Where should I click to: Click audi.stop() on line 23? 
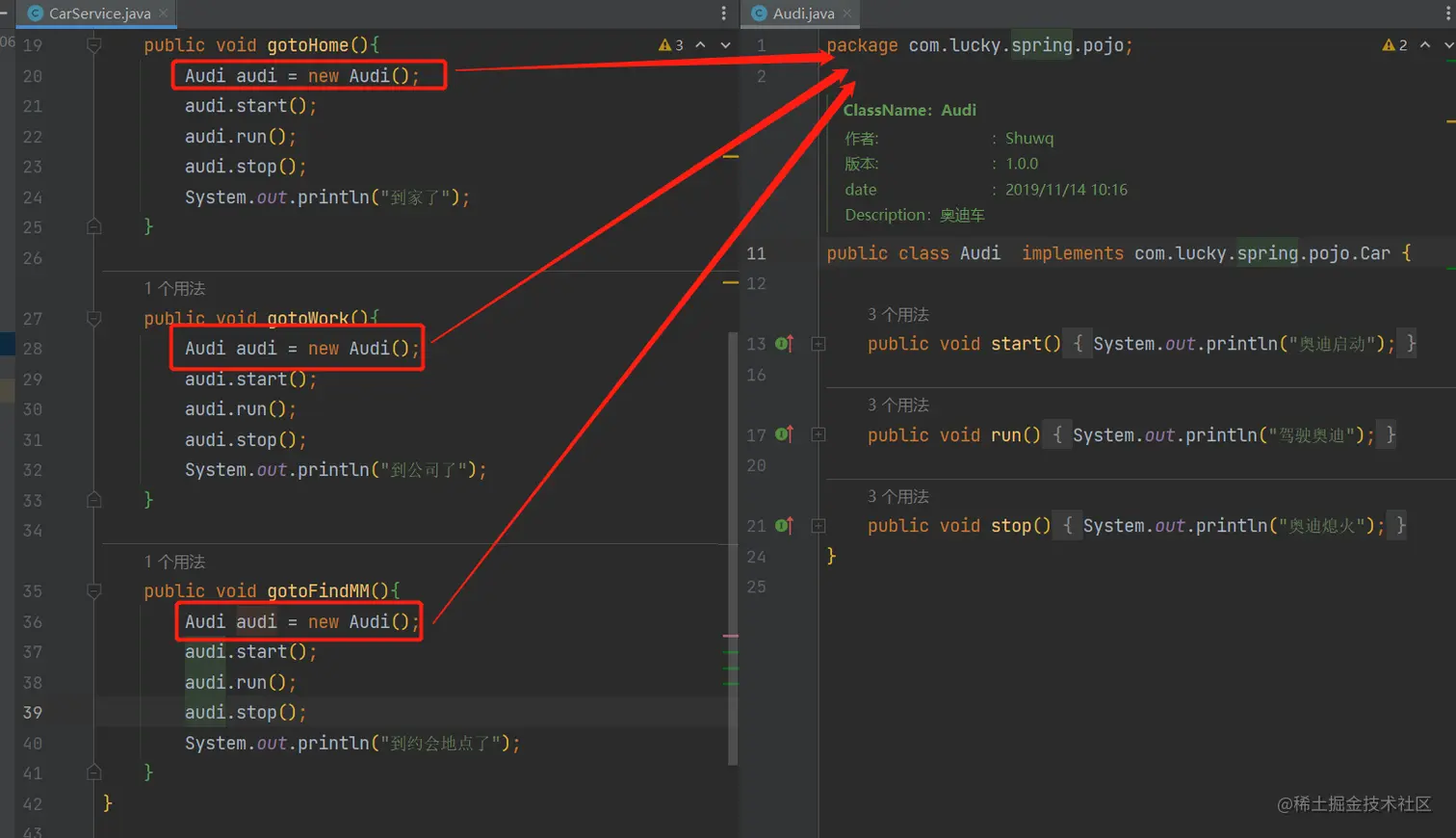click(x=246, y=167)
